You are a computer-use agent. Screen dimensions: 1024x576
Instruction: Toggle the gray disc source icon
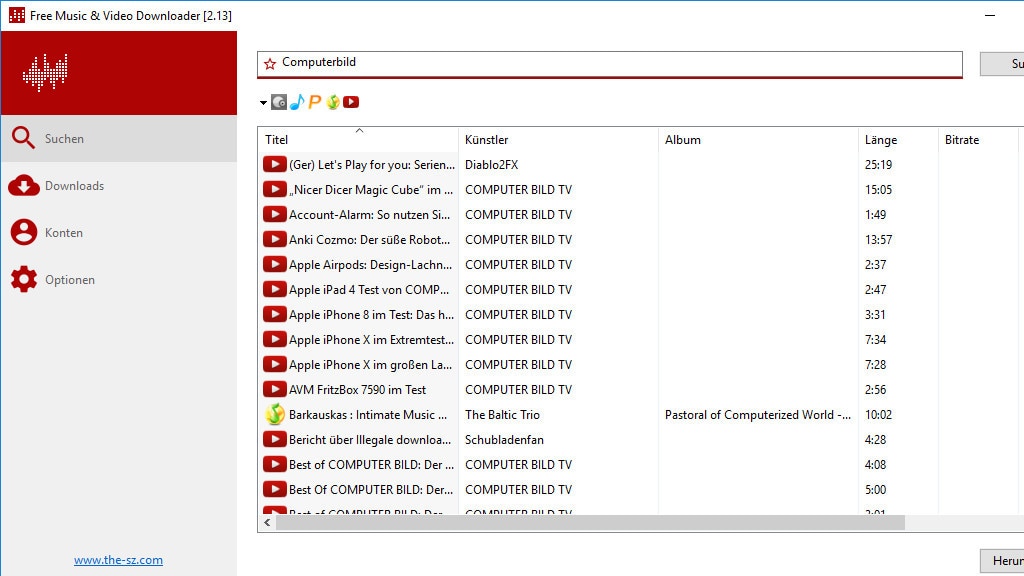tap(279, 102)
